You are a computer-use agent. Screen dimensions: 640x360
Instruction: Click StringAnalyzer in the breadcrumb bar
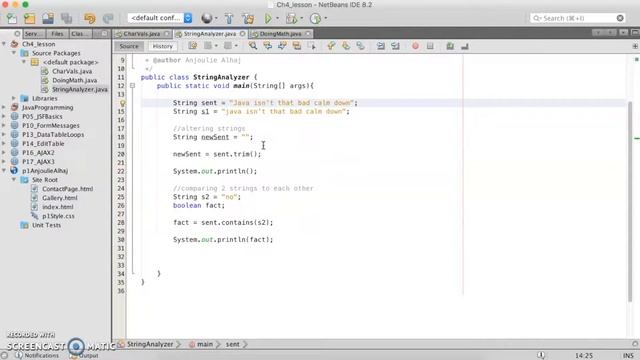pos(150,344)
